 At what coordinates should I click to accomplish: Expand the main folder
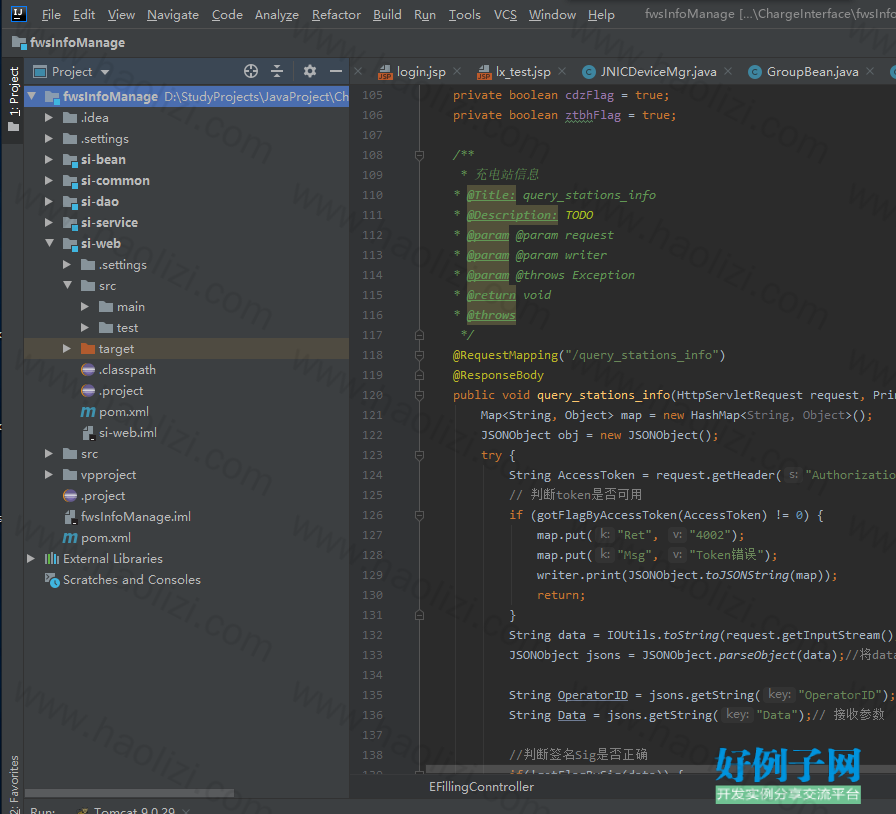[x=85, y=306]
